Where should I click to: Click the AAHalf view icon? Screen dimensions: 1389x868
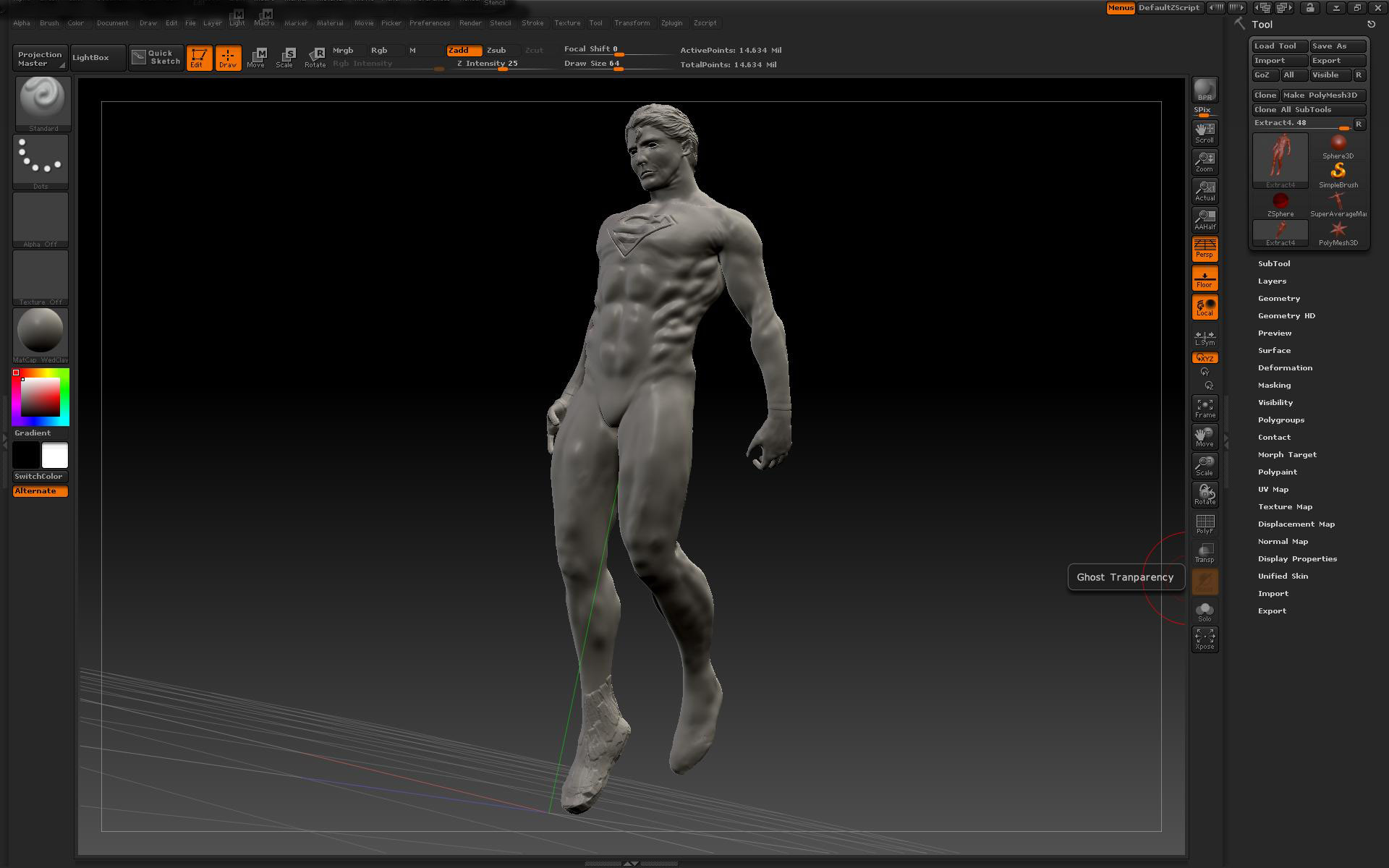(x=1205, y=219)
